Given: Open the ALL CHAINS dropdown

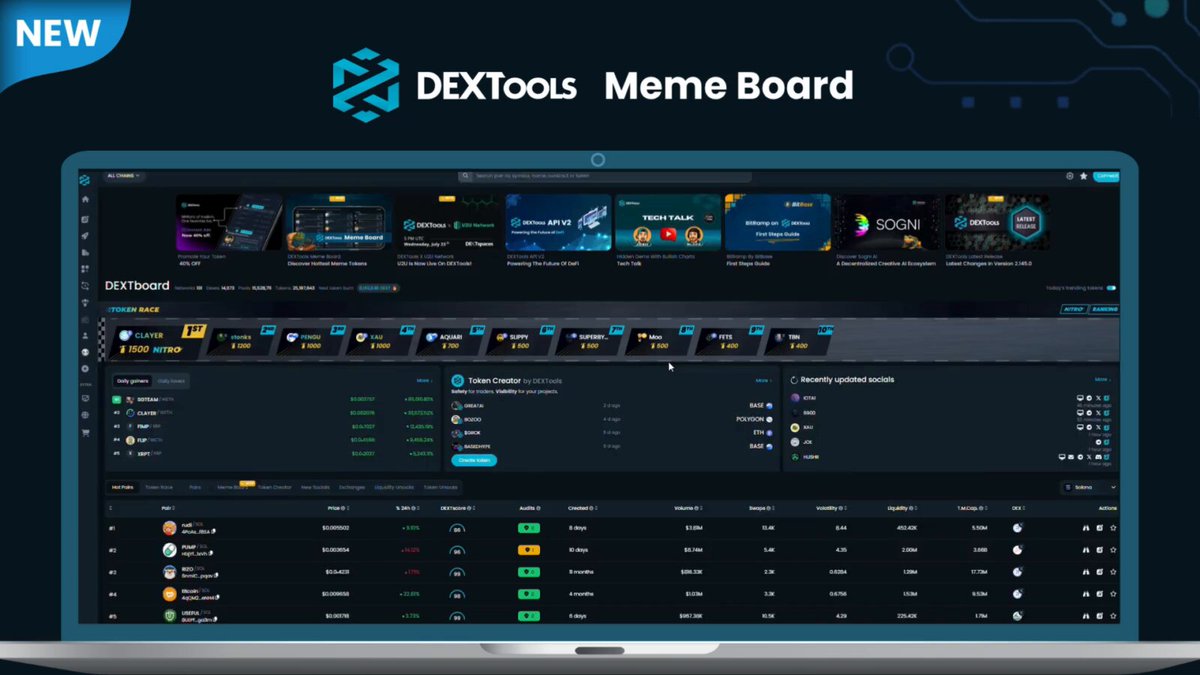Looking at the screenshot, I should tap(124, 176).
